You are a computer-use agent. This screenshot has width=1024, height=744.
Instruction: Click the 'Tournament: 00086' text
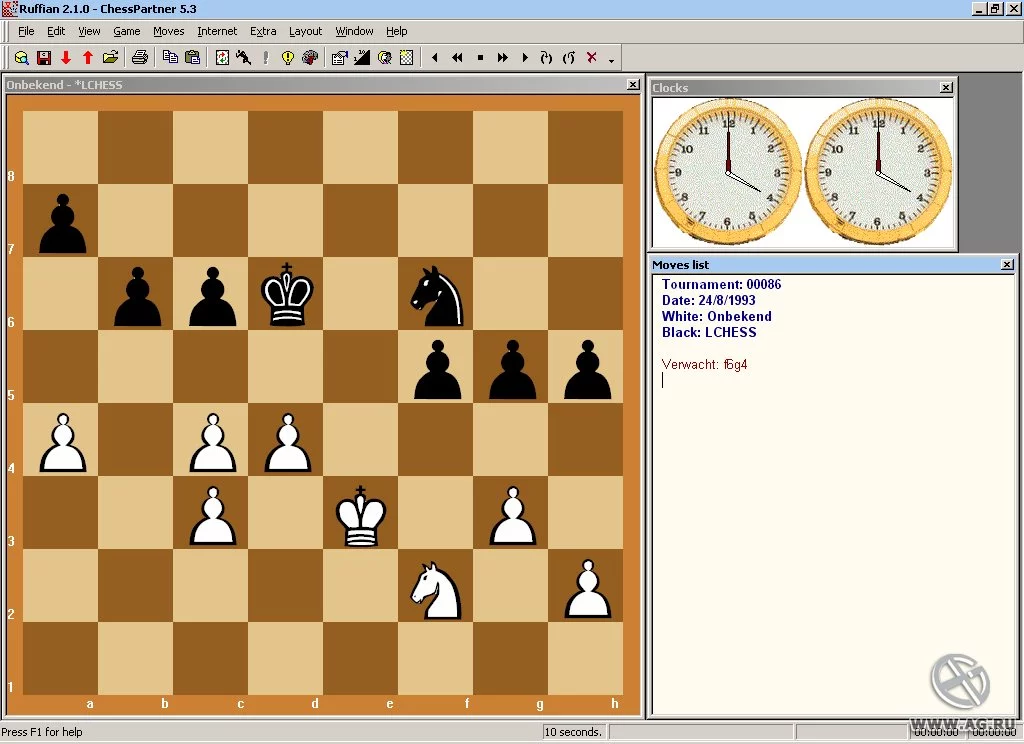[x=721, y=284]
